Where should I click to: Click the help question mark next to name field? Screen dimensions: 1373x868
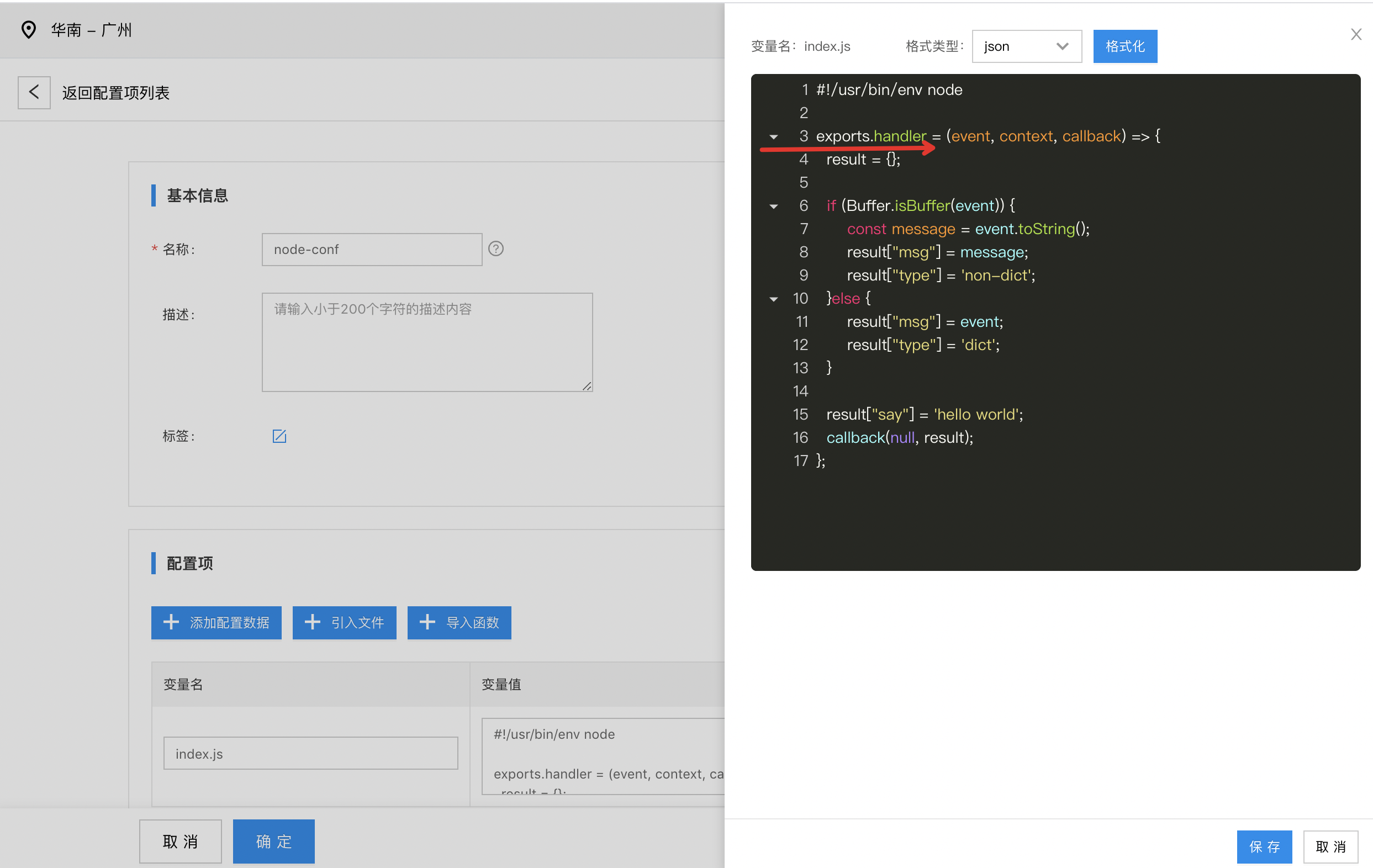pos(495,249)
